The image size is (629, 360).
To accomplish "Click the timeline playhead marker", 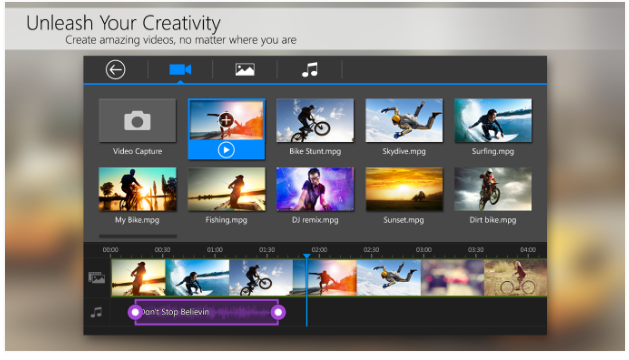I will pyautogui.click(x=306, y=256).
